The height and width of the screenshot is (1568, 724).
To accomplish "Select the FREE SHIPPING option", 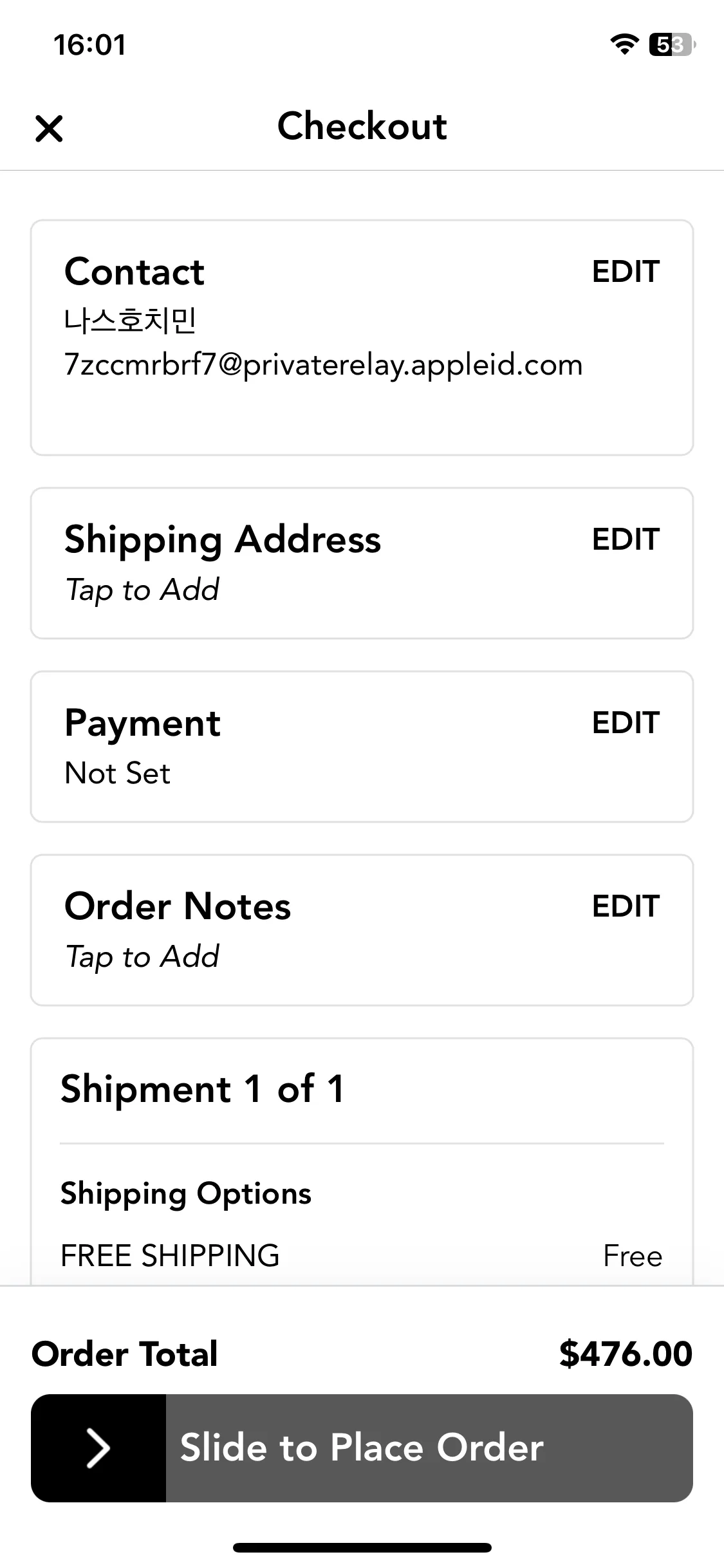I will click(362, 1256).
